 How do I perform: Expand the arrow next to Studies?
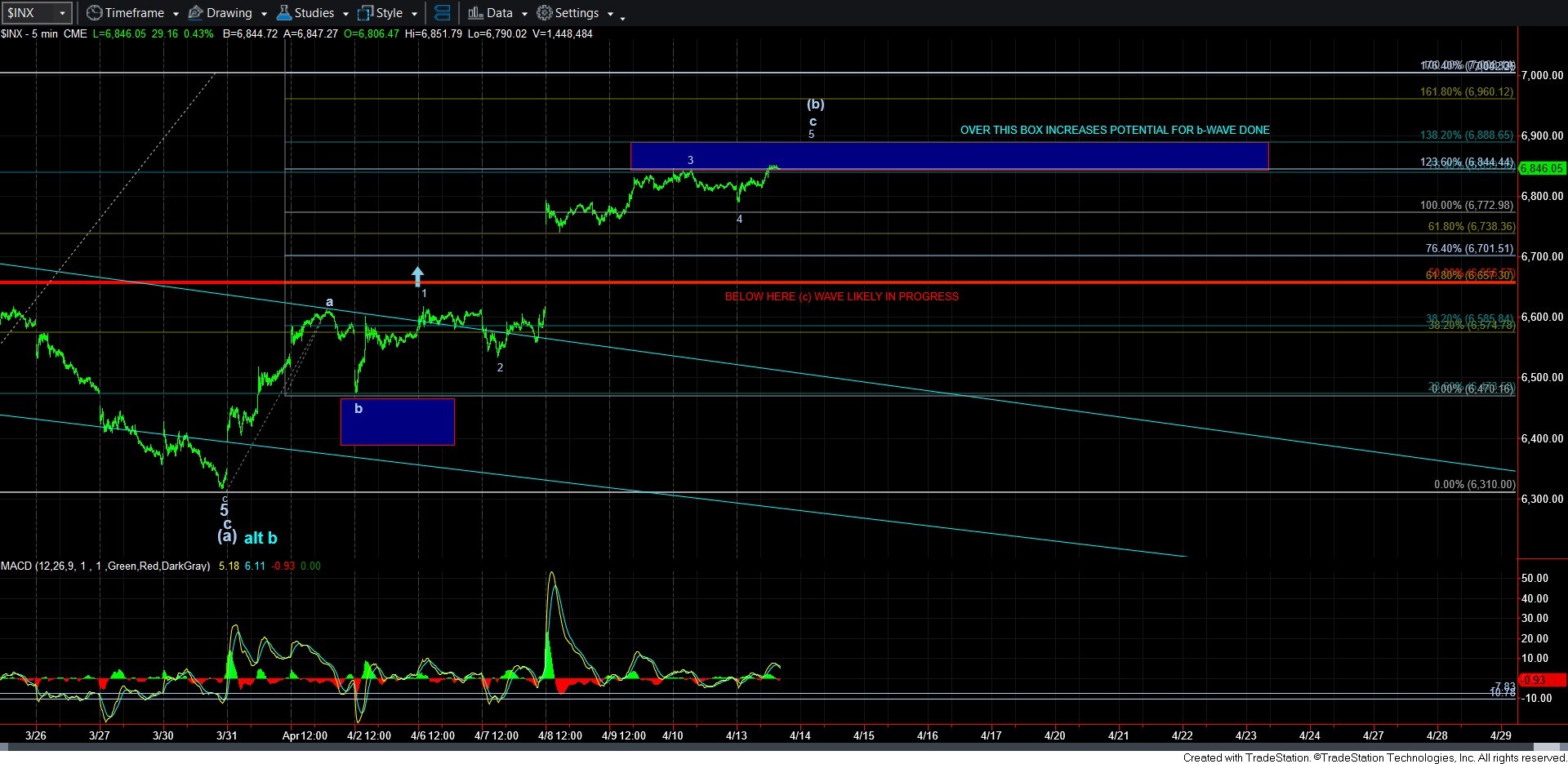click(345, 14)
